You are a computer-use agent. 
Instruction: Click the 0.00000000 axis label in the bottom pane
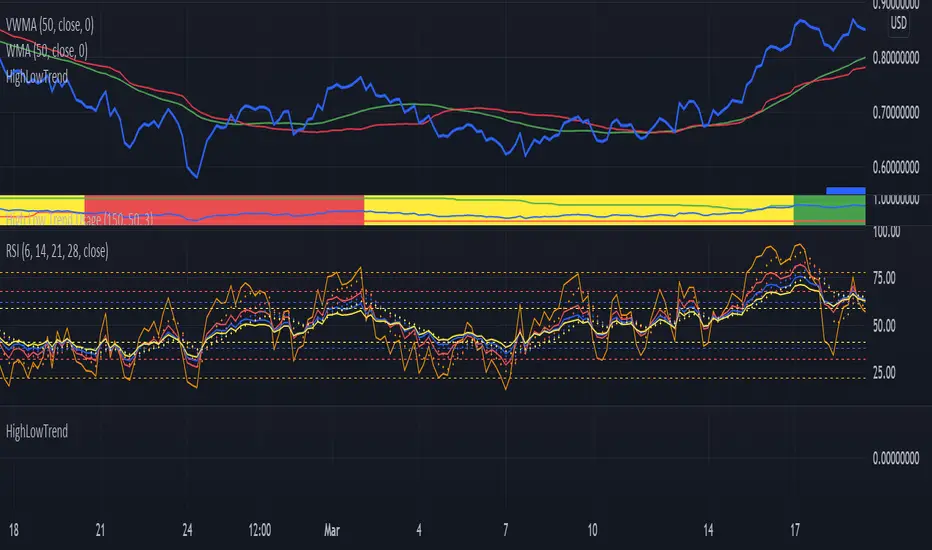896,458
